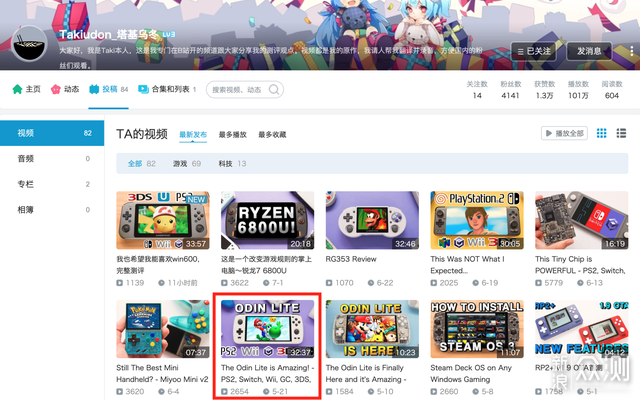Click title 我也希望我能喜欢win600
Viewport: 640px width, 400px height.
click(x=158, y=264)
